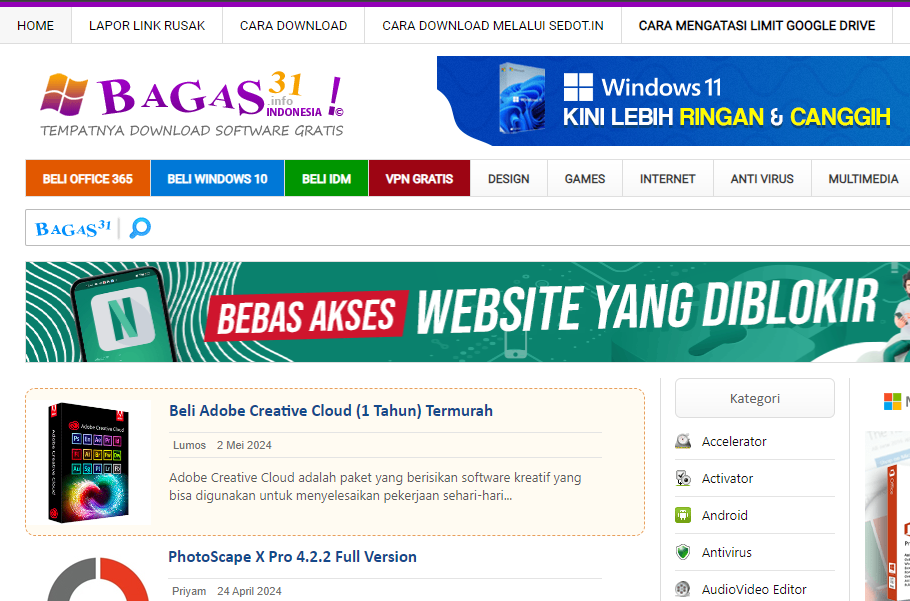Click the Adobe Creative Cloud excerpt text

(x=375, y=487)
